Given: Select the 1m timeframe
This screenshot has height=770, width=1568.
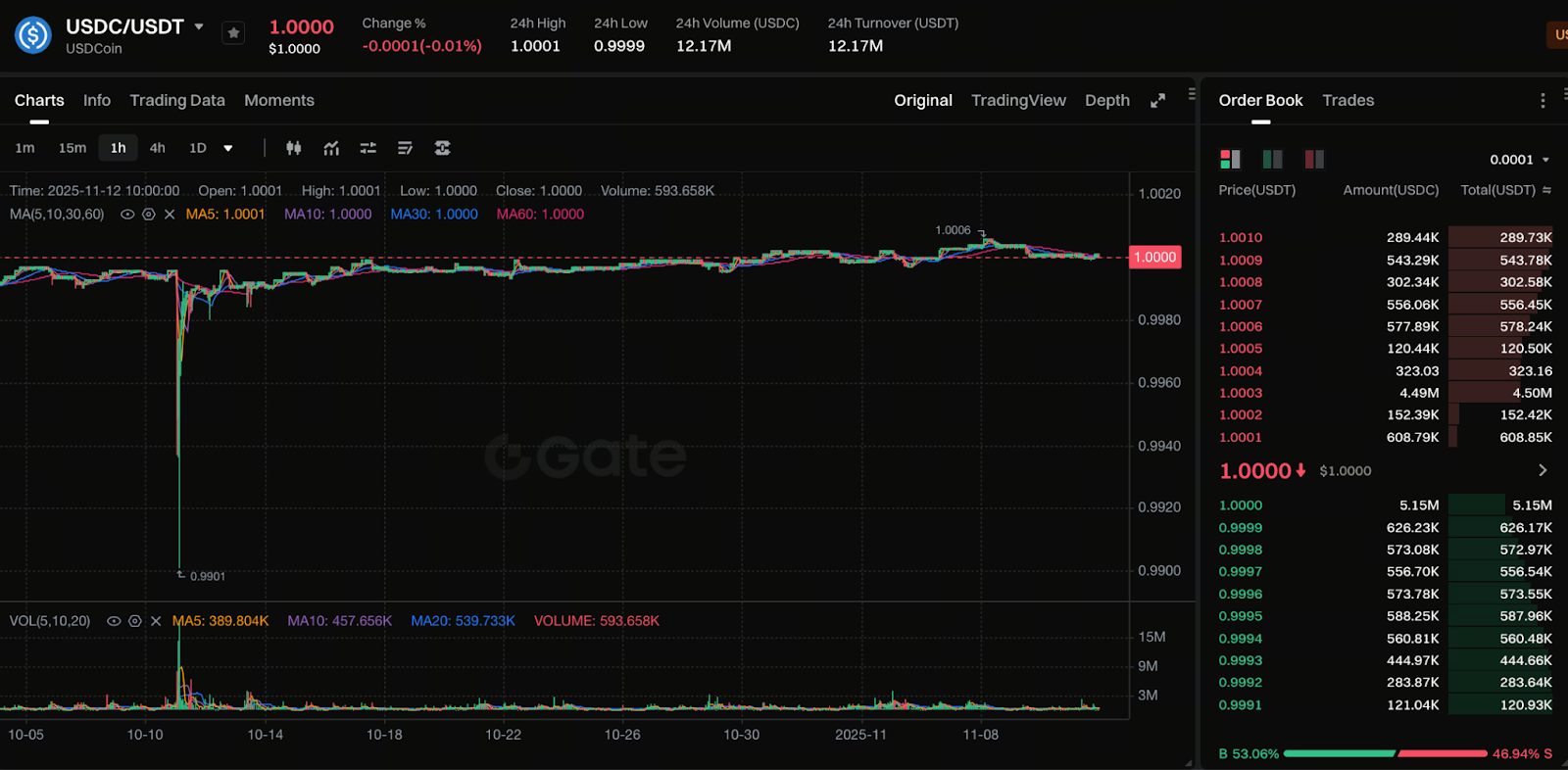Looking at the screenshot, I should [24, 148].
